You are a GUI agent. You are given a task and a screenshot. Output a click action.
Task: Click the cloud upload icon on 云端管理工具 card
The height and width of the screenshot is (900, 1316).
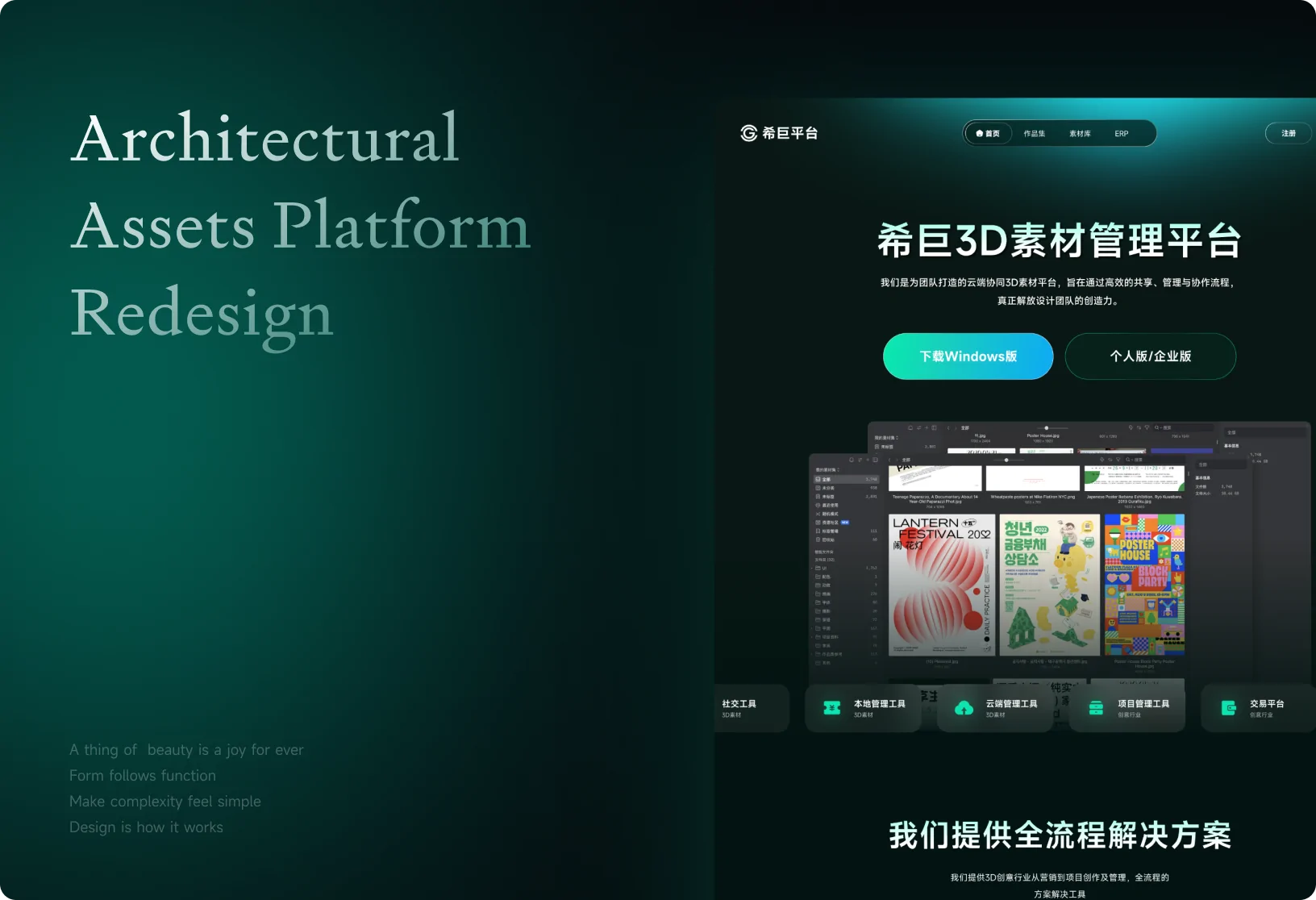click(964, 708)
